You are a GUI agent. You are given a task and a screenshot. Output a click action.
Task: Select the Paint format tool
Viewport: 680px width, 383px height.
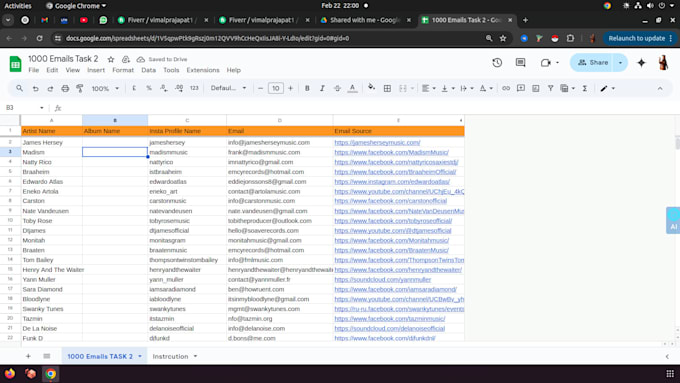[x=80, y=88]
